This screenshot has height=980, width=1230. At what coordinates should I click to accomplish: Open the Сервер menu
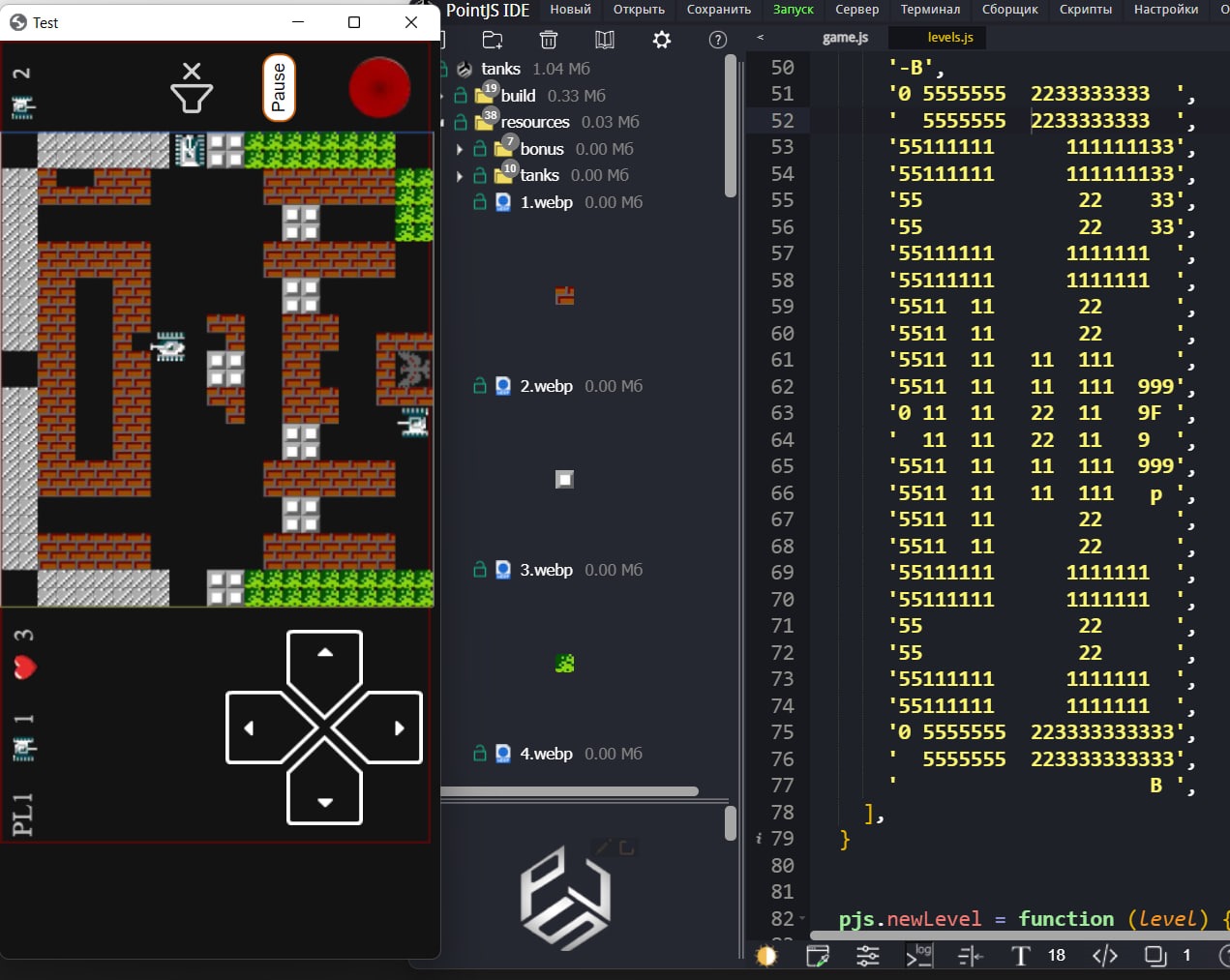pyautogui.click(x=857, y=10)
